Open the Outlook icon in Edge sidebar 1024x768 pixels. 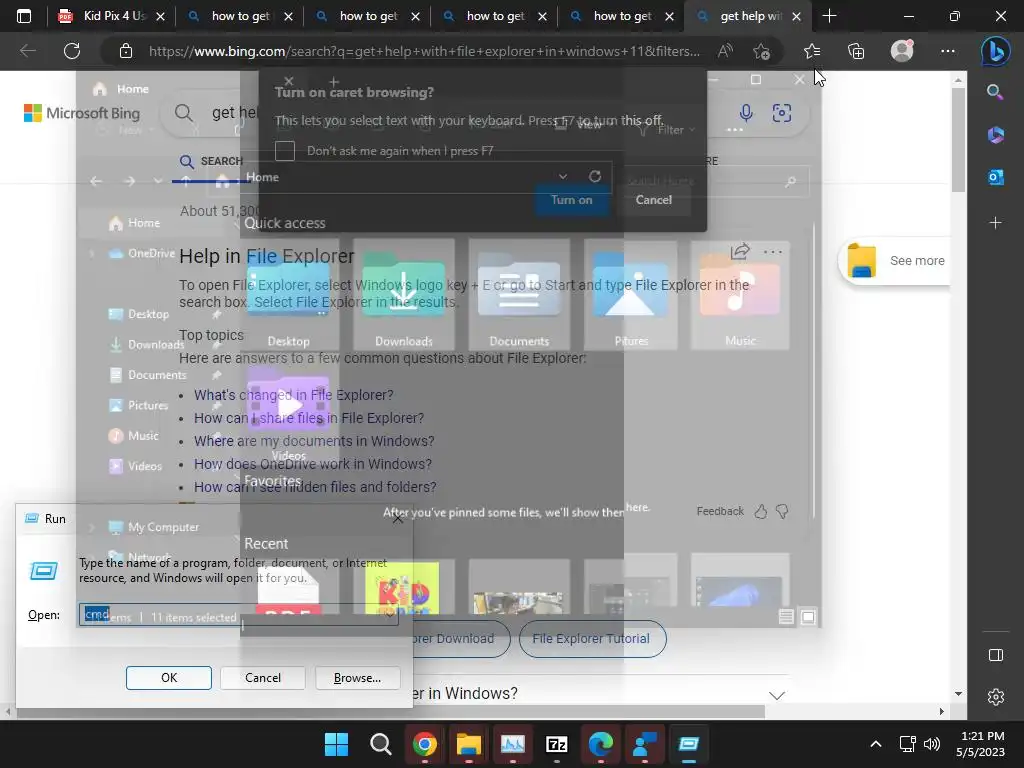995,177
